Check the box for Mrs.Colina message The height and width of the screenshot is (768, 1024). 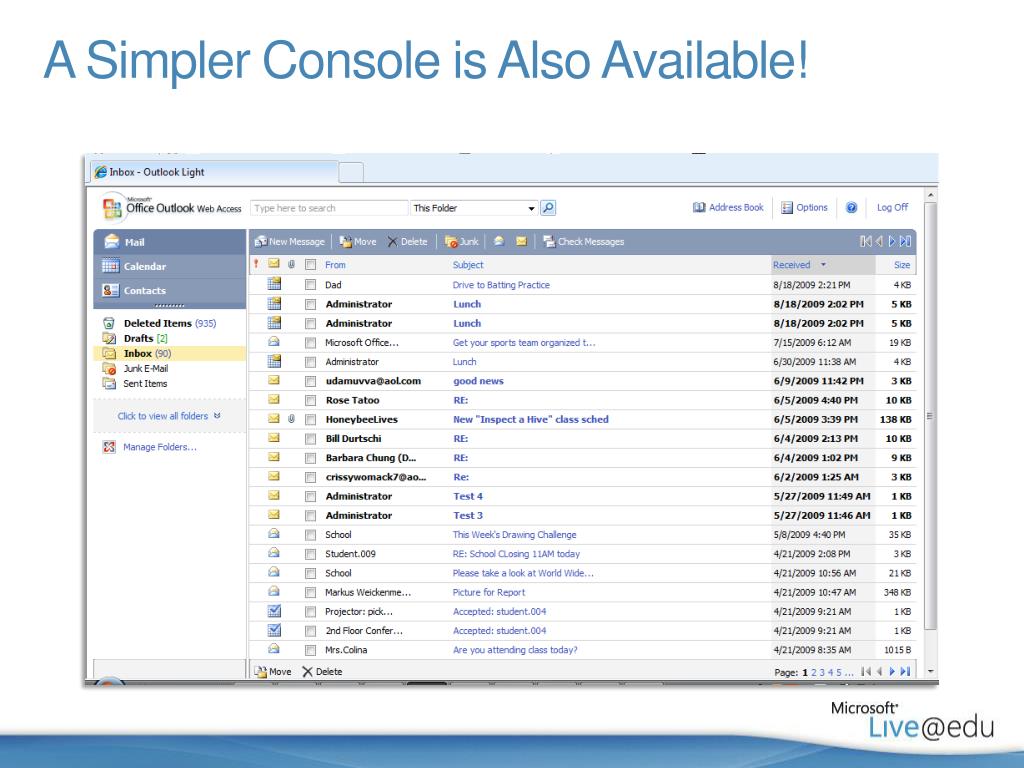pyautogui.click(x=310, y=650)
